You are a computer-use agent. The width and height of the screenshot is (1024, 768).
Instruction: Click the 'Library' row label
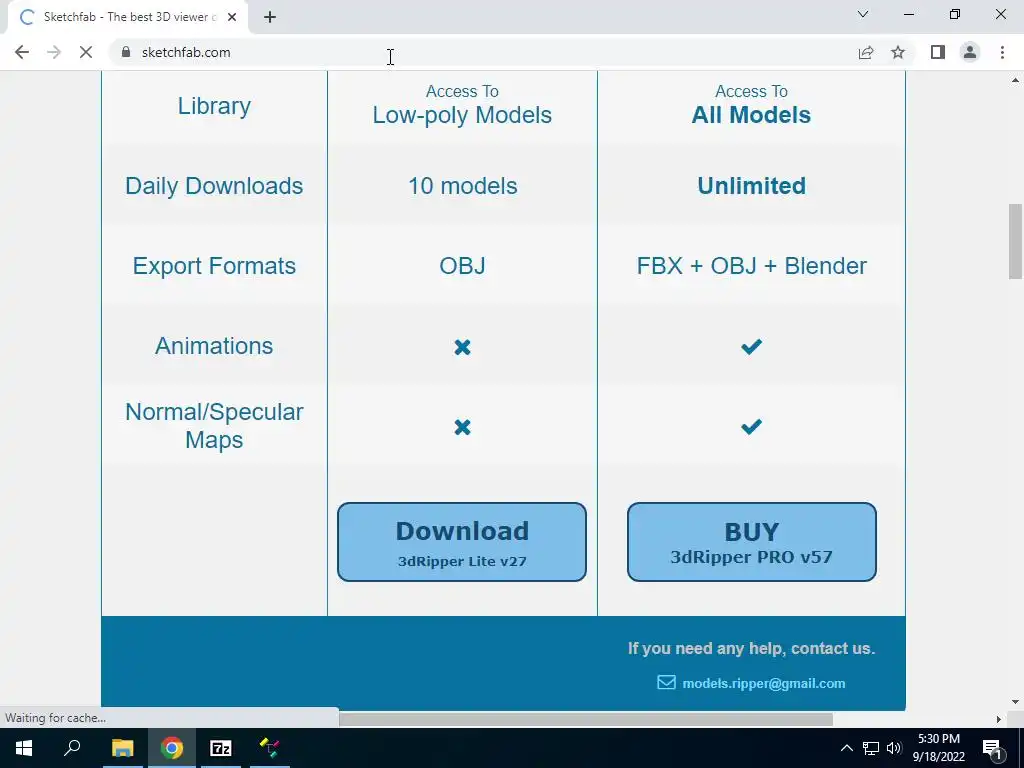pyautogui.click(x=214, y=106)
